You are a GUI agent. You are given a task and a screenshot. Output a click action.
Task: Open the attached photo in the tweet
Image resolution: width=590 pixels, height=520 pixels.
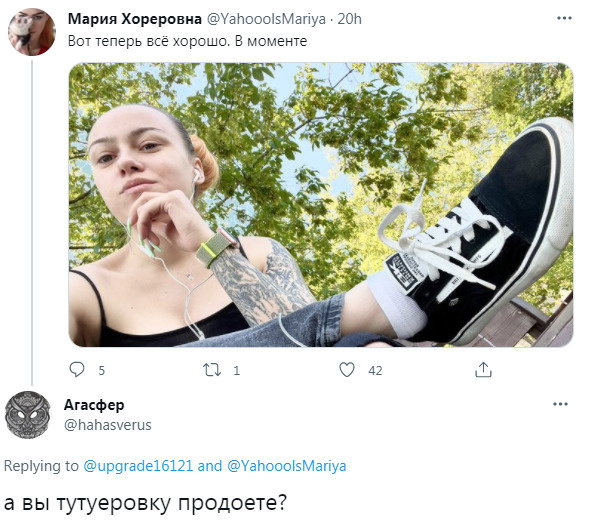tap(321, 205)
